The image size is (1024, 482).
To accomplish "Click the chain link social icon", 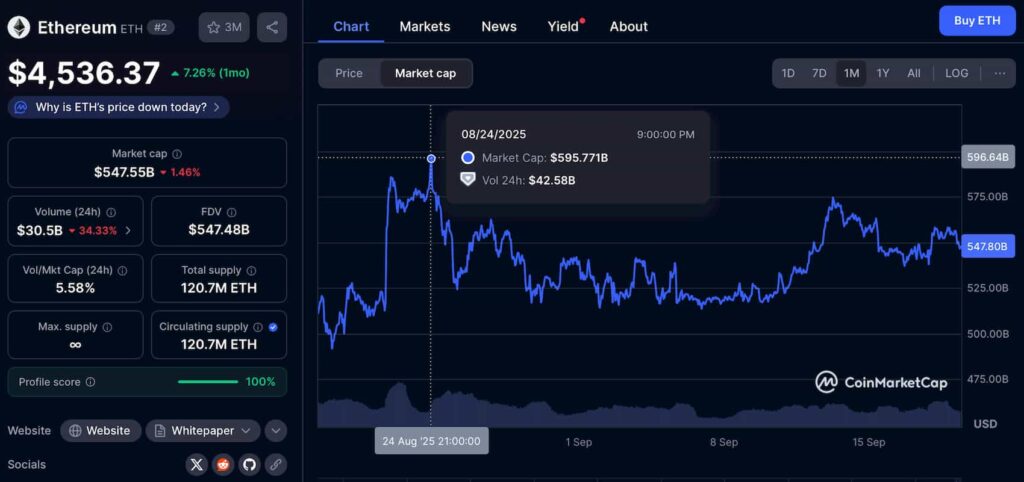I will coord(275,464).
